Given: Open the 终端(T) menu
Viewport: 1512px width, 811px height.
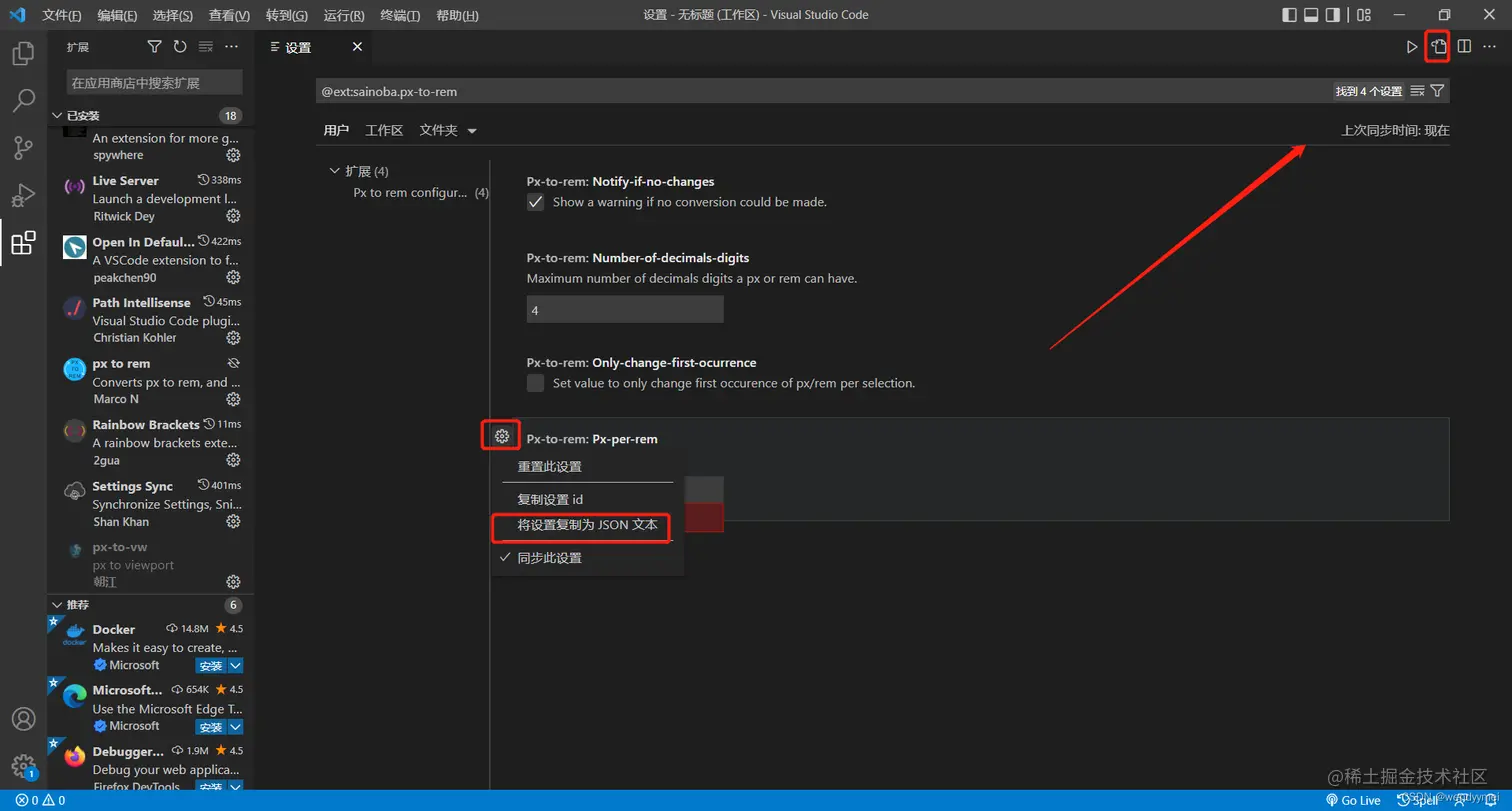Looking at the screenshot, I should click(401, 16).
